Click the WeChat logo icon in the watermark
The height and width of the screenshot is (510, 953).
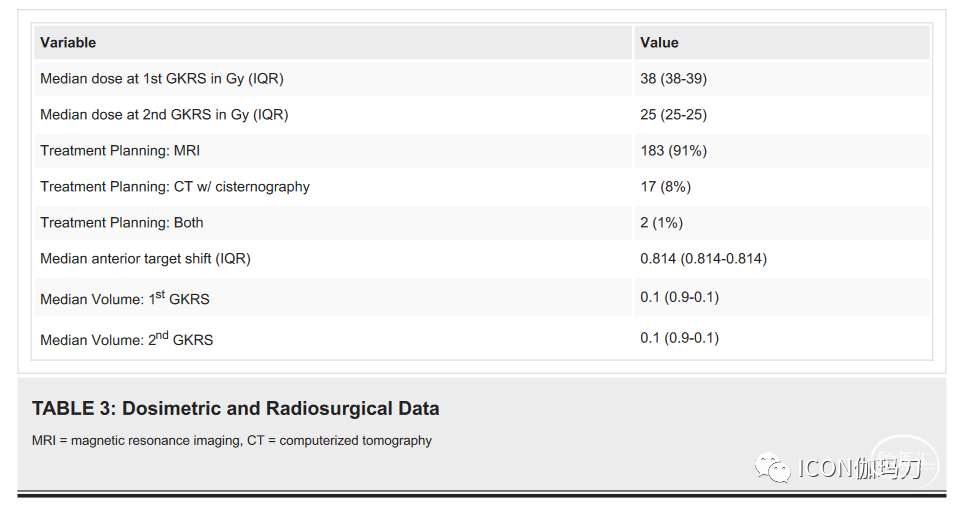pos(773,466)
